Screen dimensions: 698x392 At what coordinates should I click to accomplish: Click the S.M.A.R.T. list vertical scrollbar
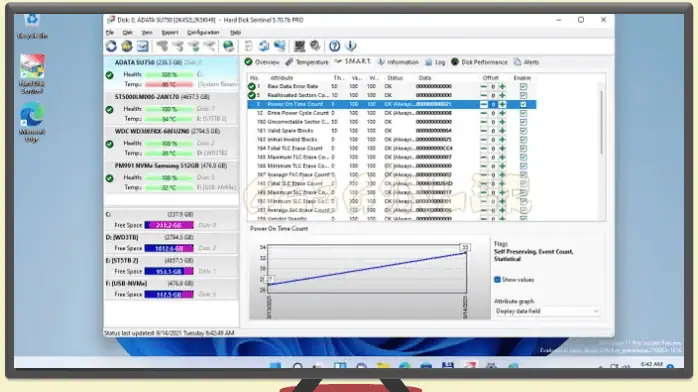click(602, 122)
